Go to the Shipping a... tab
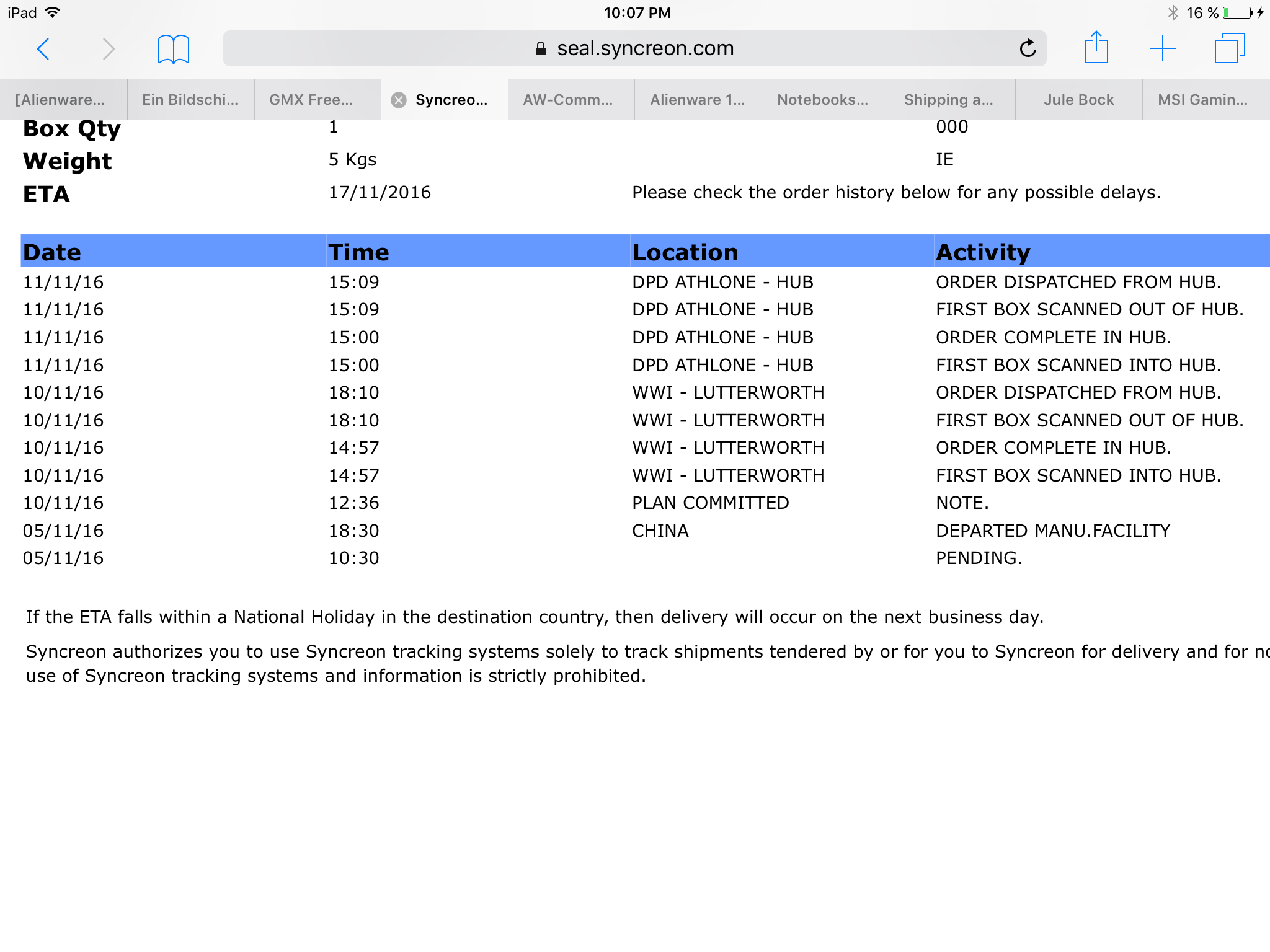 click(948, 100)
